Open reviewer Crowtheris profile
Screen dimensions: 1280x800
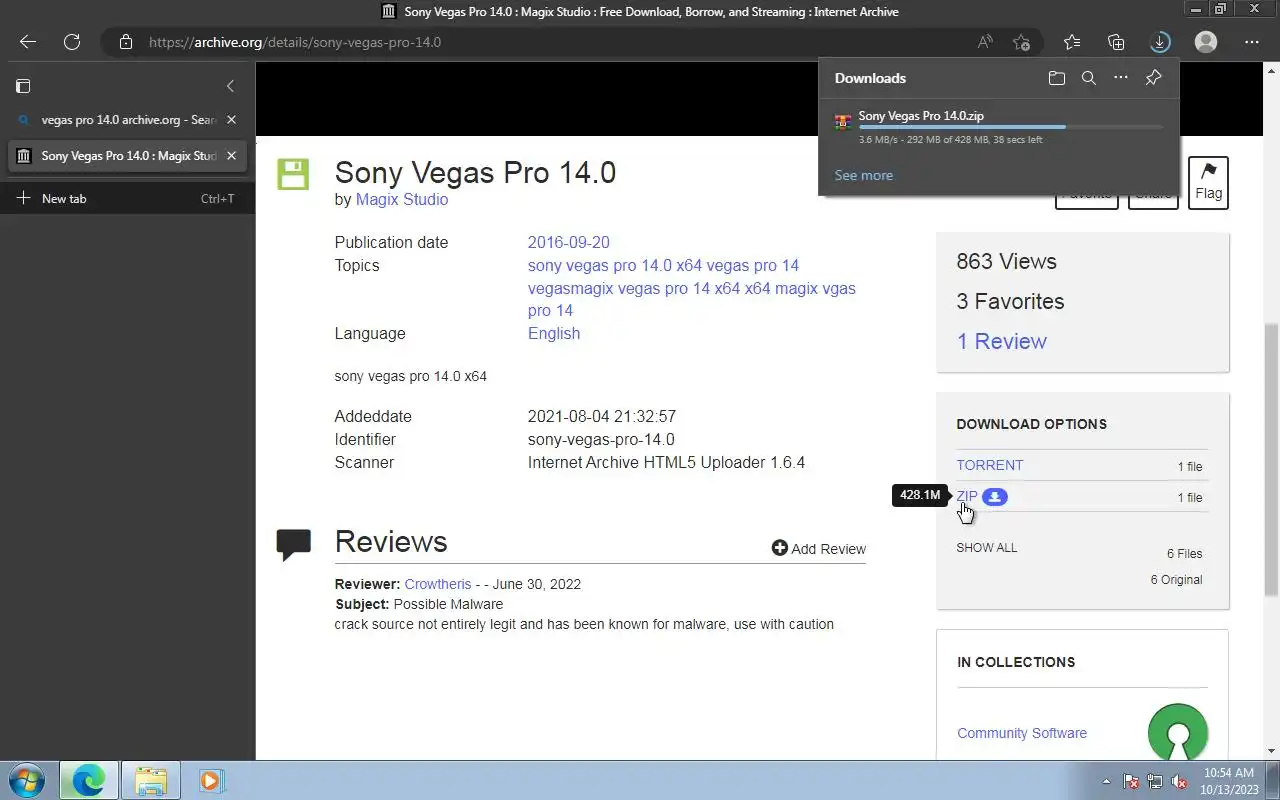coord(438,584)
